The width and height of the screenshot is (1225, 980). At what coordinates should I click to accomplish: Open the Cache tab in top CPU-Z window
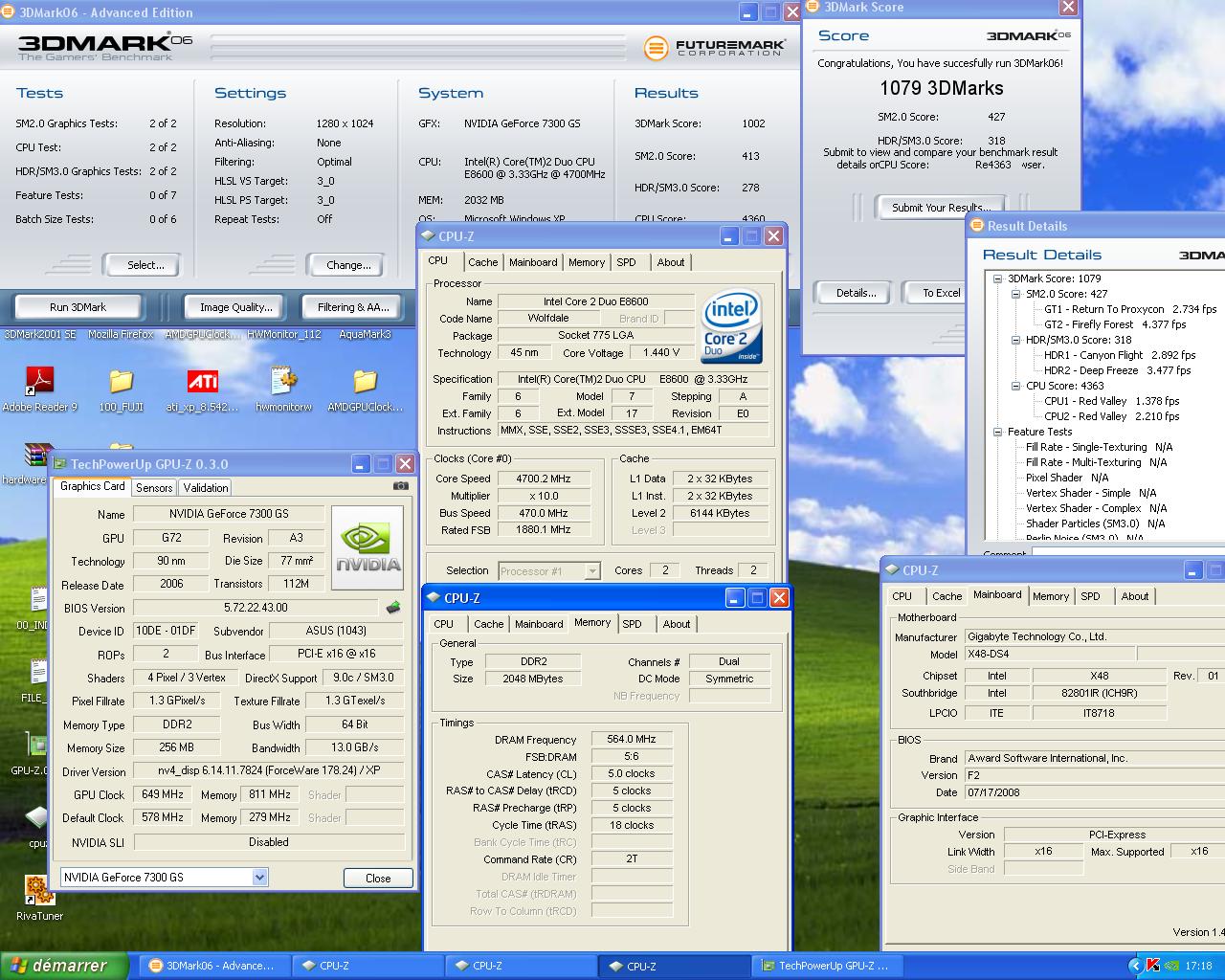click(x=483, y=262)
